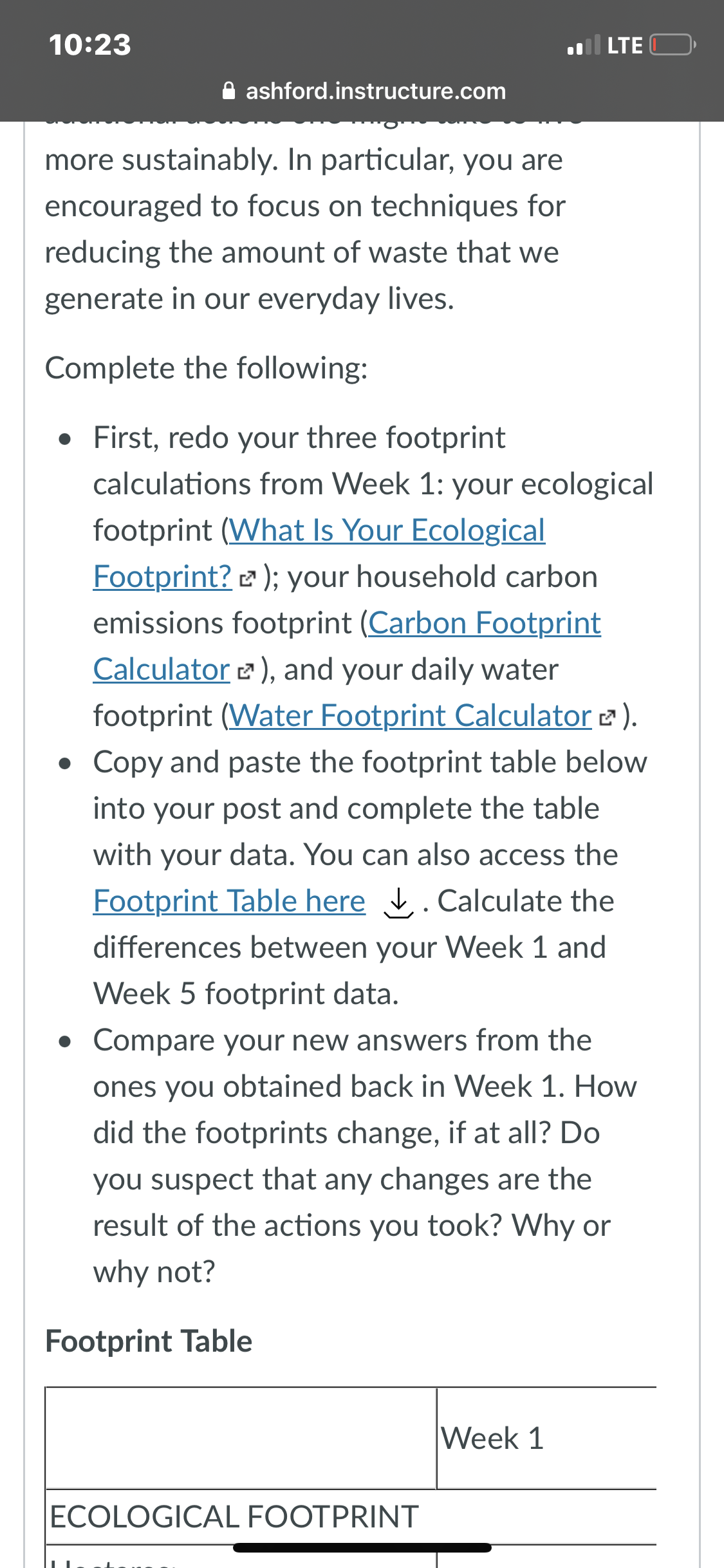Open the Footprint Table here link
Viewport: 724px width, 1568px height.
point(229,901)
